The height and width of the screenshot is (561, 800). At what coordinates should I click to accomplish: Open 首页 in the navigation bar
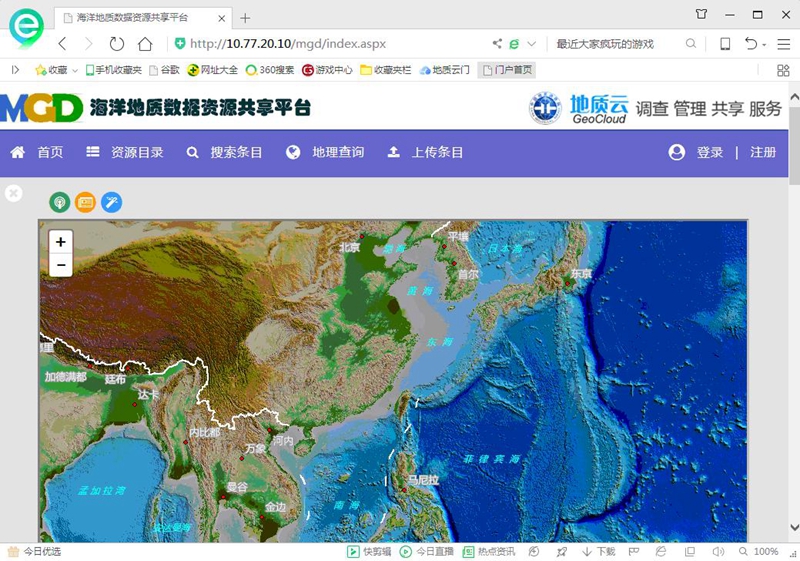(x=38, y=152)
